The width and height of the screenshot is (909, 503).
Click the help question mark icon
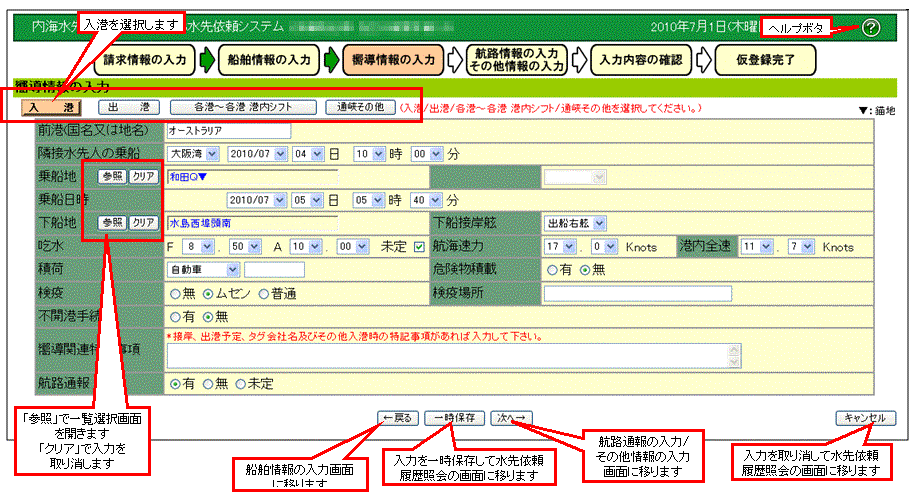(870, 28)
